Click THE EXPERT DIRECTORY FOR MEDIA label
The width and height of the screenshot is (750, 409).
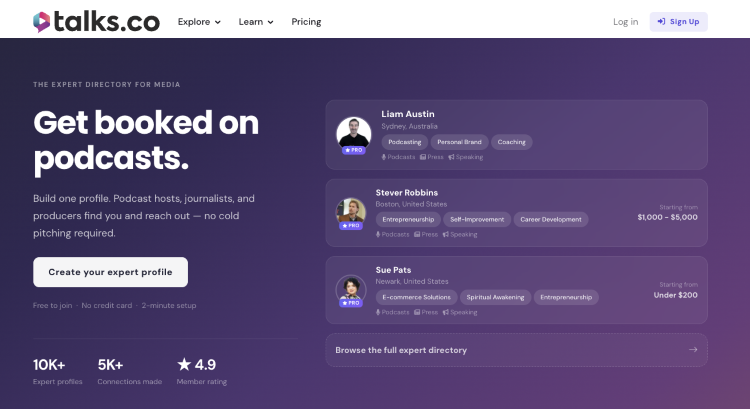[107, 85]
